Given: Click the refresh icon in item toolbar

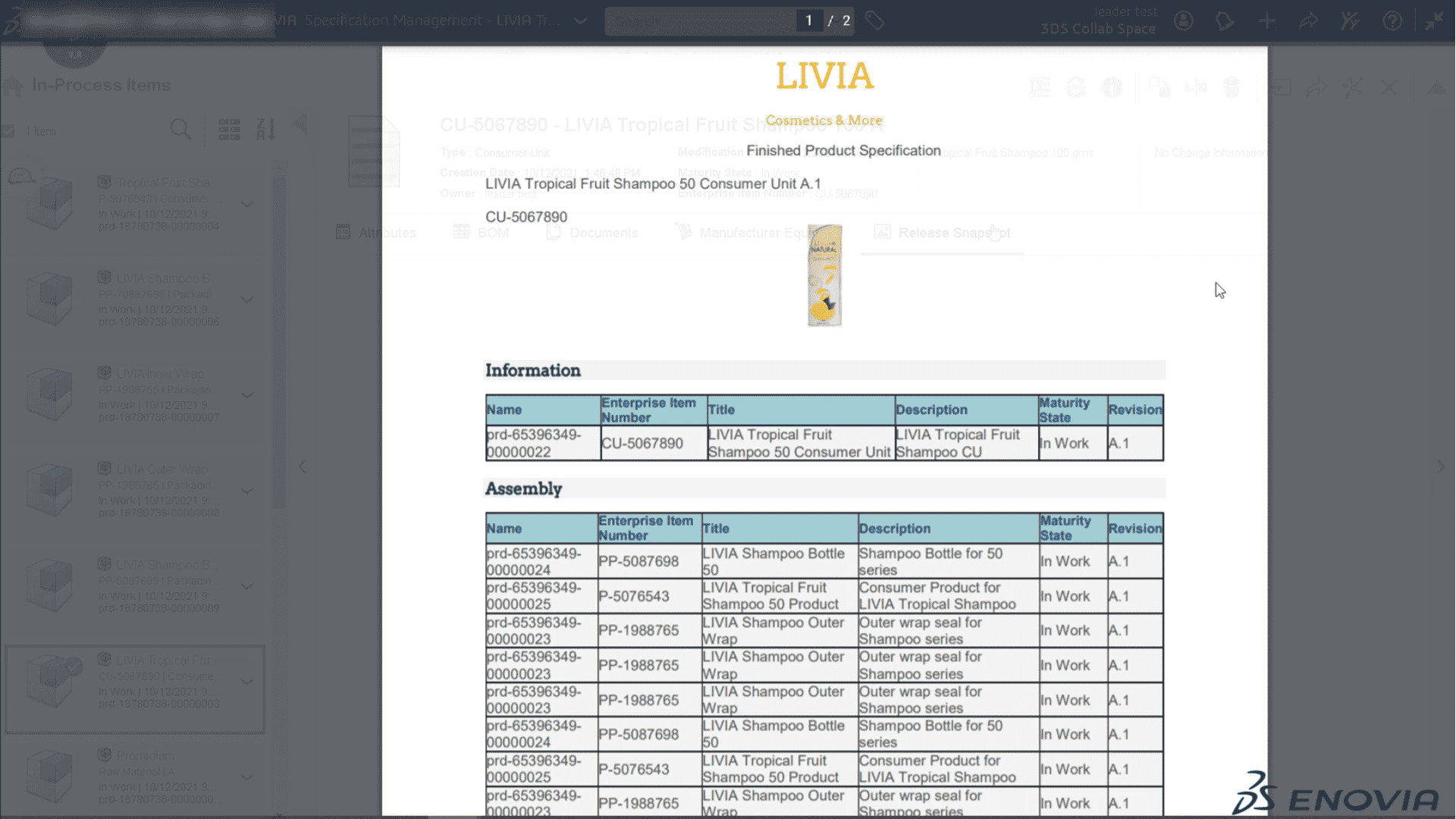Looking at the screenshot, I should point(1075,88).
